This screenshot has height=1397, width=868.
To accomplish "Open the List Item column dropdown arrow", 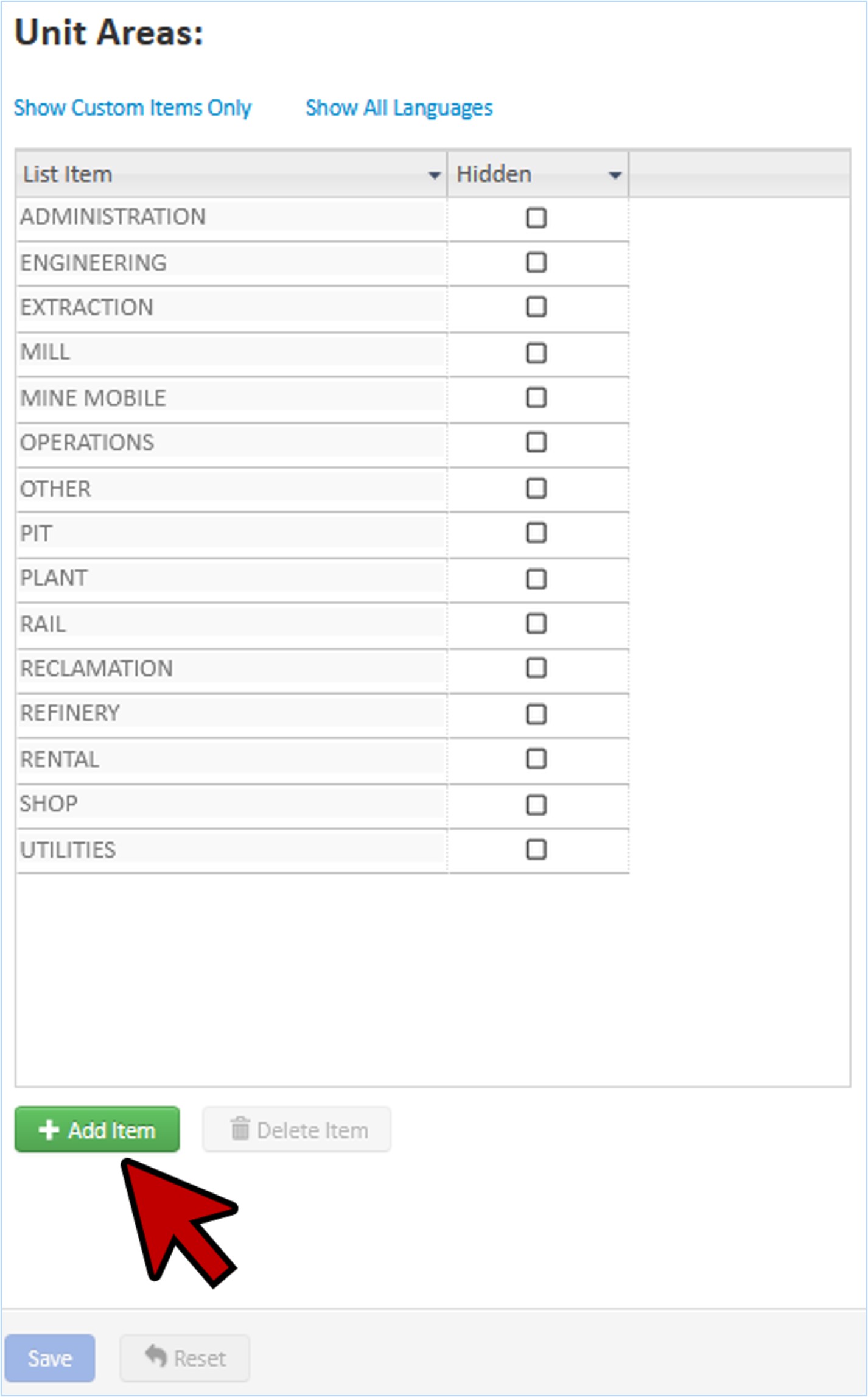I will tap(434, 175).
